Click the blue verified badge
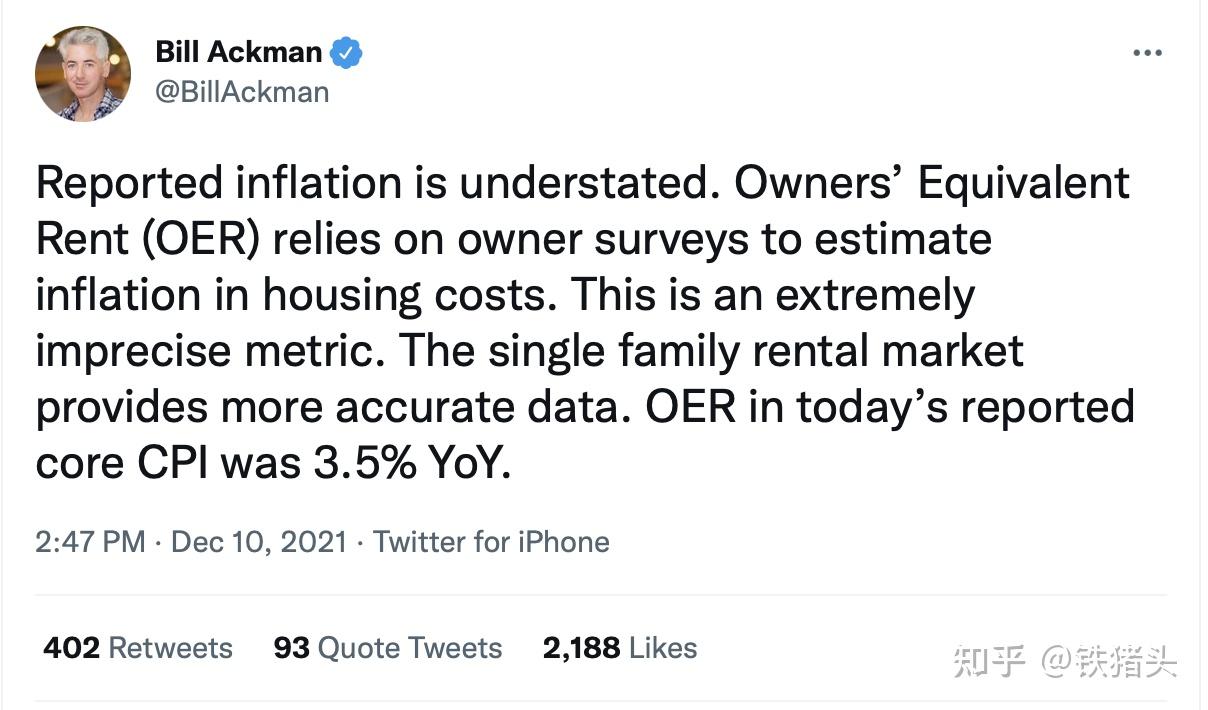 [346, 52]
